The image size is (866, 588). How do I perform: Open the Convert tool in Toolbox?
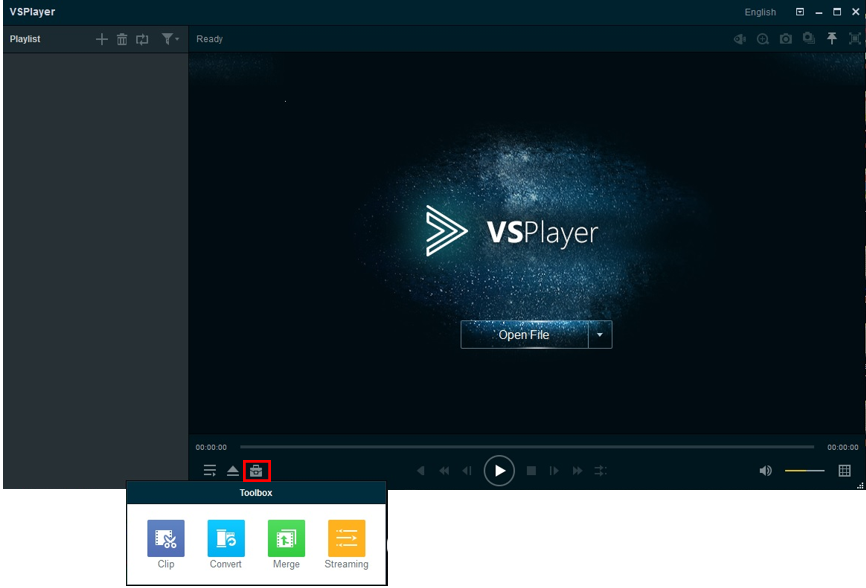(226, 539)
